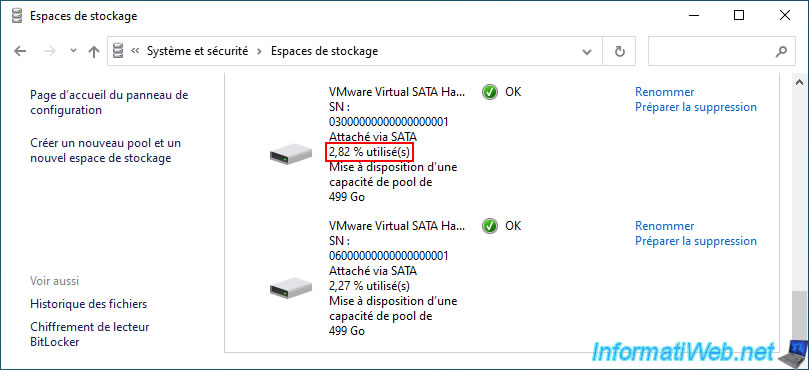This screenshot has height=370, width=809.
Task: Click Préparer la suppression for first drive
Action: 696,107
